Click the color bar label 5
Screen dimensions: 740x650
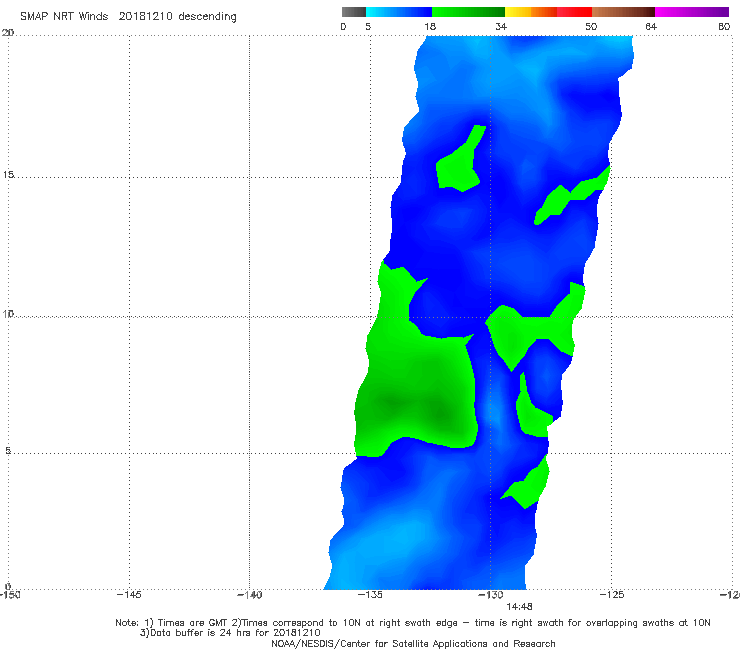pos(368,26)
